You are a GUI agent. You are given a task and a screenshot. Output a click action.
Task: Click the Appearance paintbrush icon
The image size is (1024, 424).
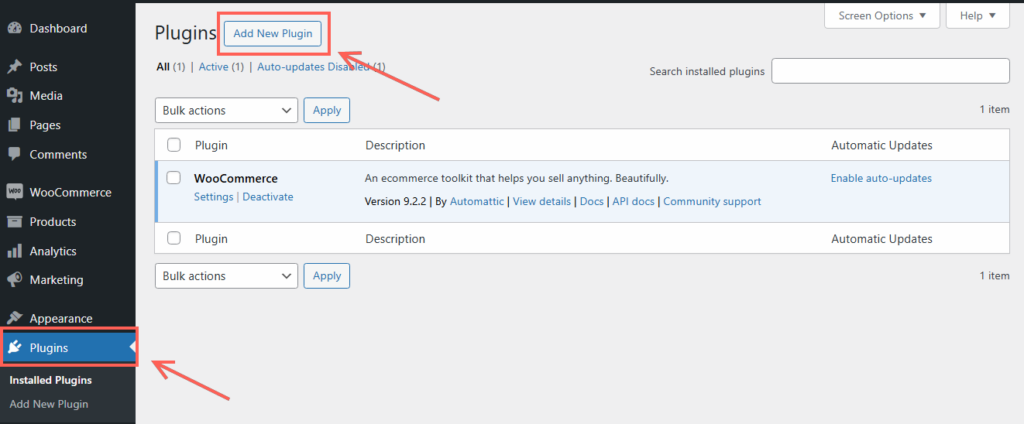click(x=14, y=319)
